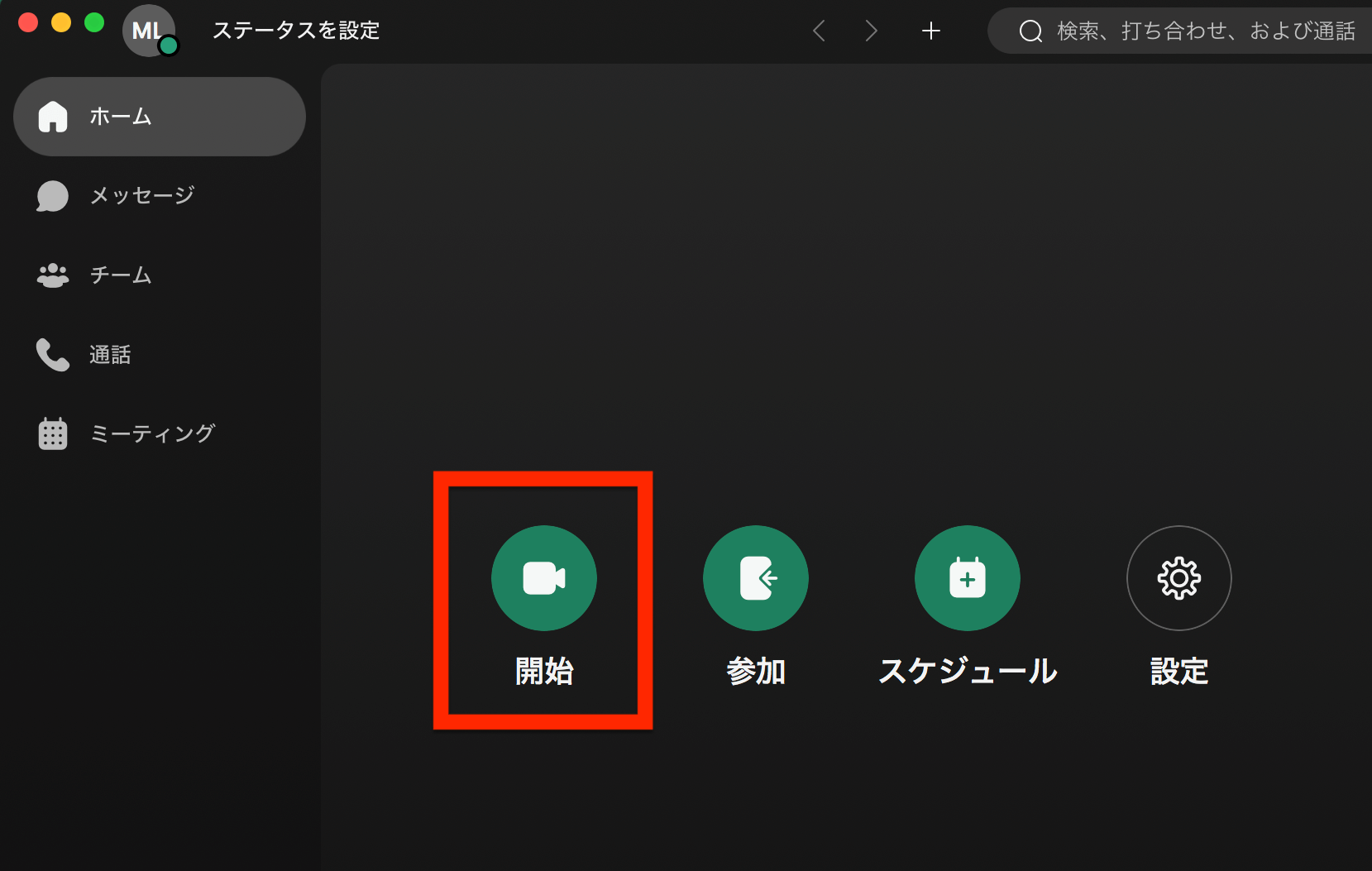
Task: Open the スケジュール calendar icon
Action: (x=967, y=578)
